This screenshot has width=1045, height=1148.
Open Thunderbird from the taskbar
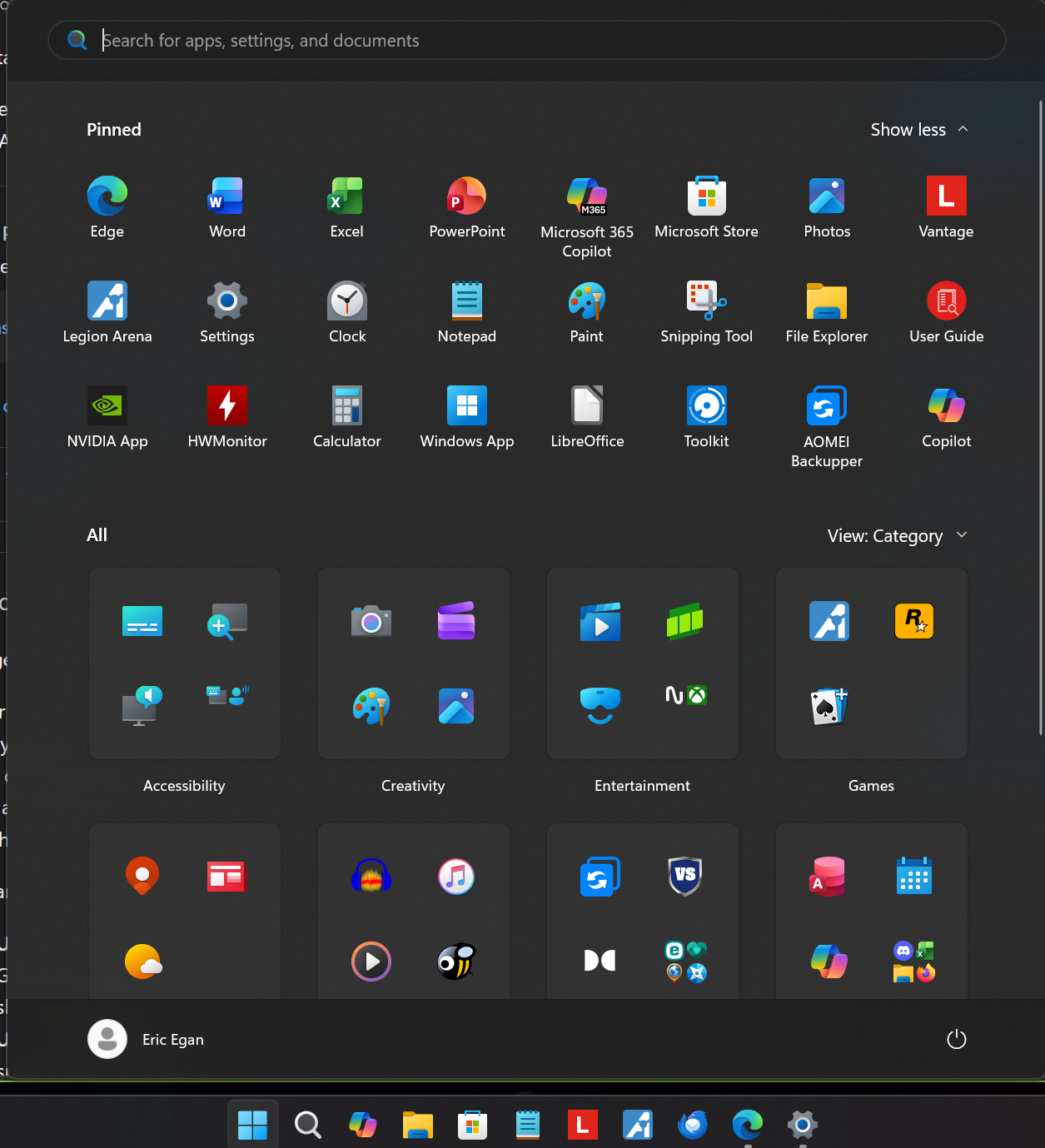[692, 1125]
